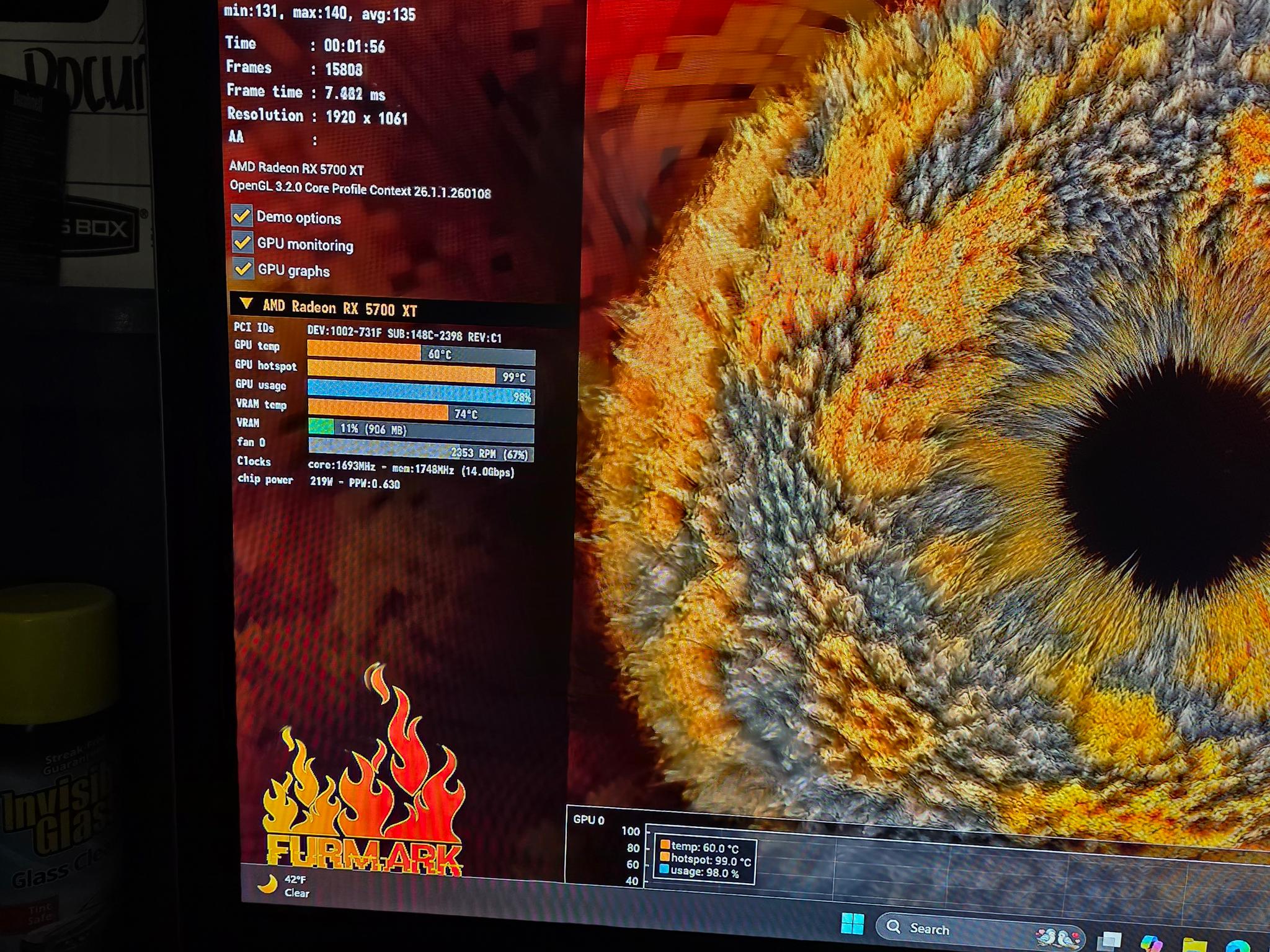This screenshot has width=1270, height=952.
Task: Launch the Copilot taskbar icon
Action: click(1152, 942)
